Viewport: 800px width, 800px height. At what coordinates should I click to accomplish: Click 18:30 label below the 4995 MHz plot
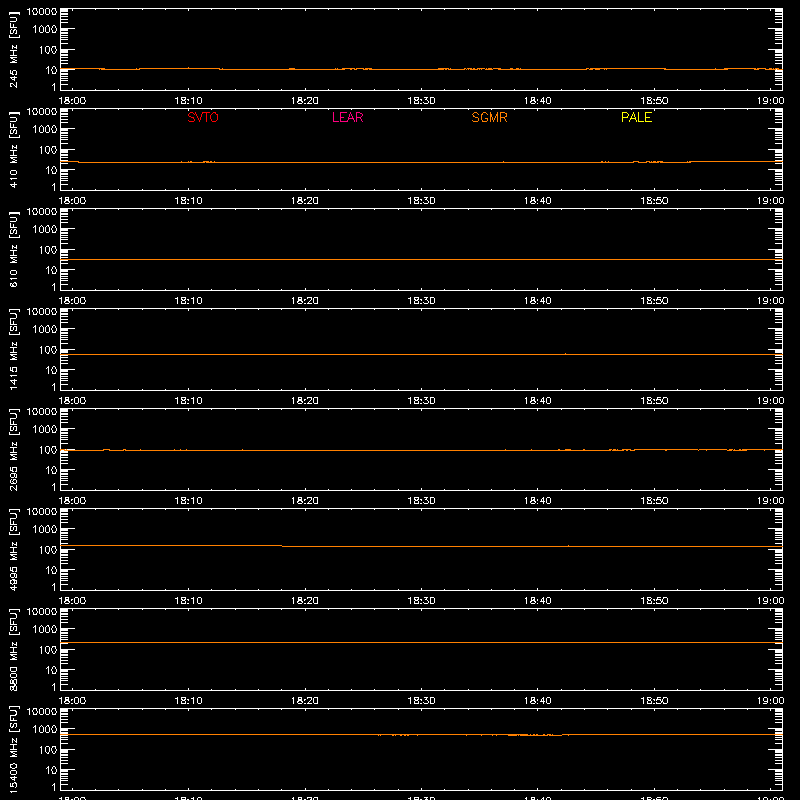pos(421,601)
